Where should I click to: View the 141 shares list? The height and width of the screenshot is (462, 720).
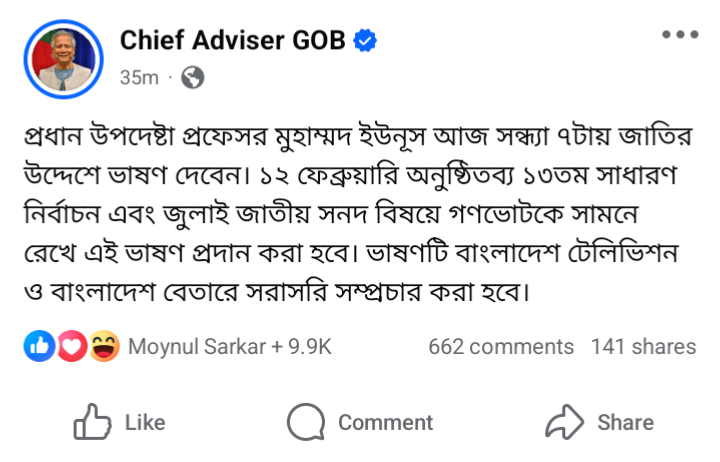[x=643, y=347]
